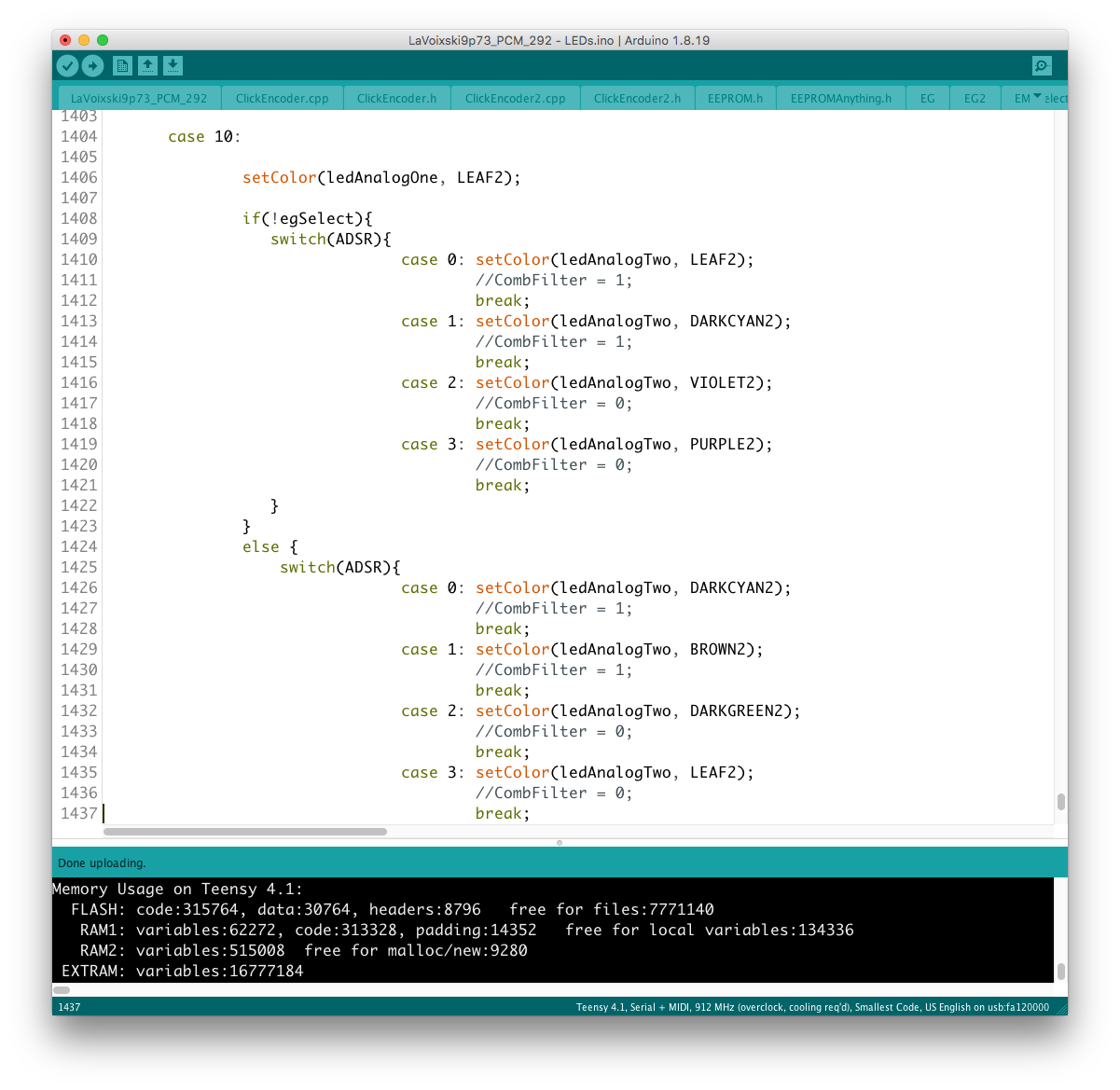This screenshot has width=1120, height=1090.
Task: Open the Serial Monitor magnifier icon
Action: point(1042,65)
